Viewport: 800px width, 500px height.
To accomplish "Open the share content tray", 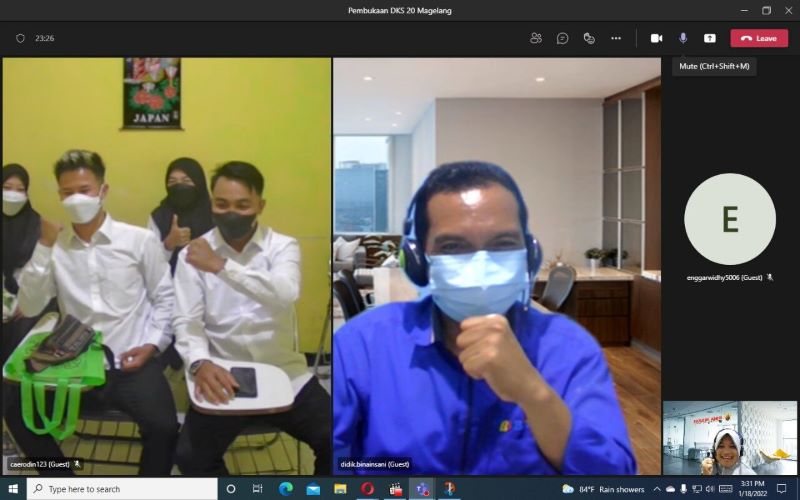I will [710, 38].
